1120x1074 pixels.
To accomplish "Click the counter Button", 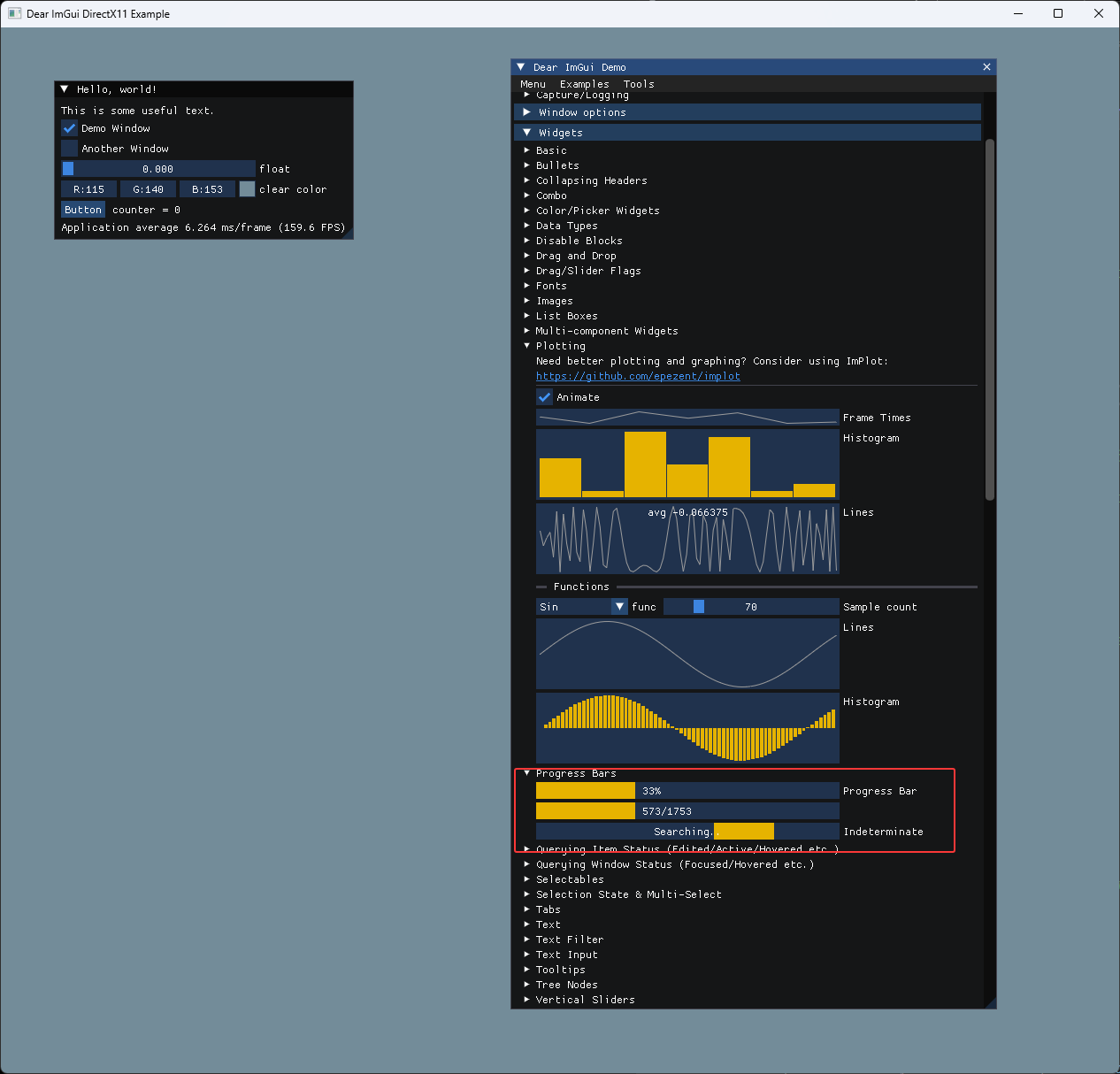I will (x=82, y=209).
